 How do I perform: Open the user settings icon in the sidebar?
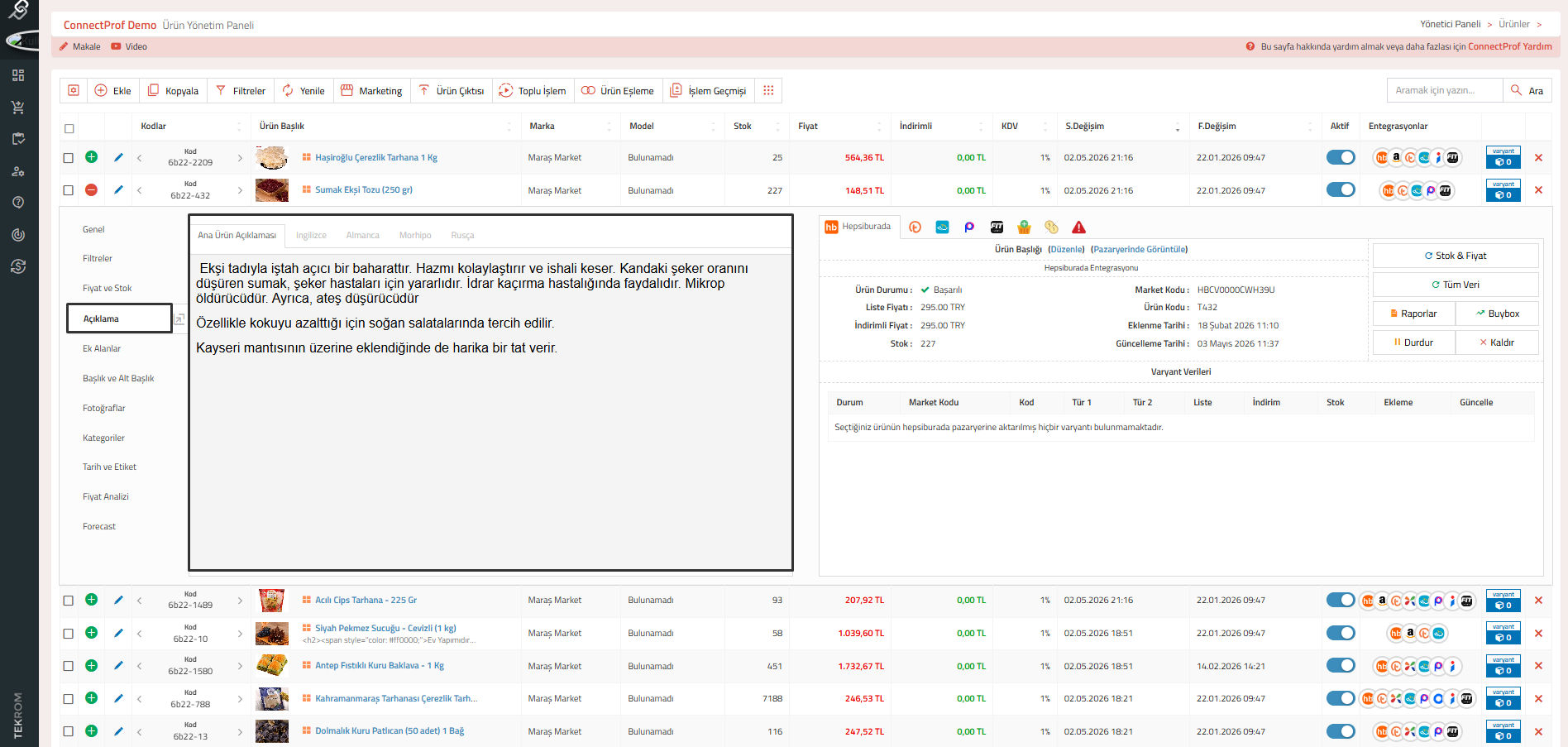pyautogui.click(x=18, y=171)
